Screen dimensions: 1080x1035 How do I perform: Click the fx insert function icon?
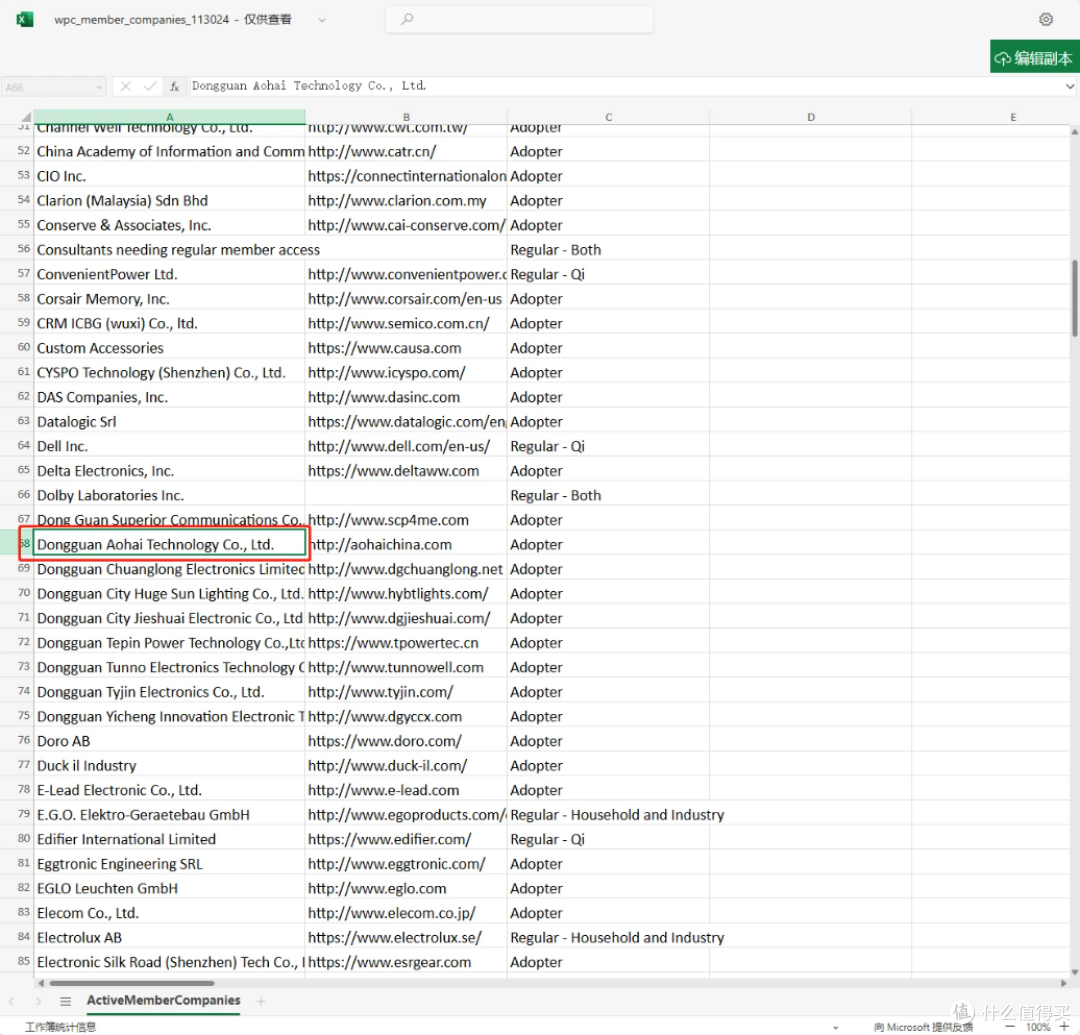tap(174, 86)
